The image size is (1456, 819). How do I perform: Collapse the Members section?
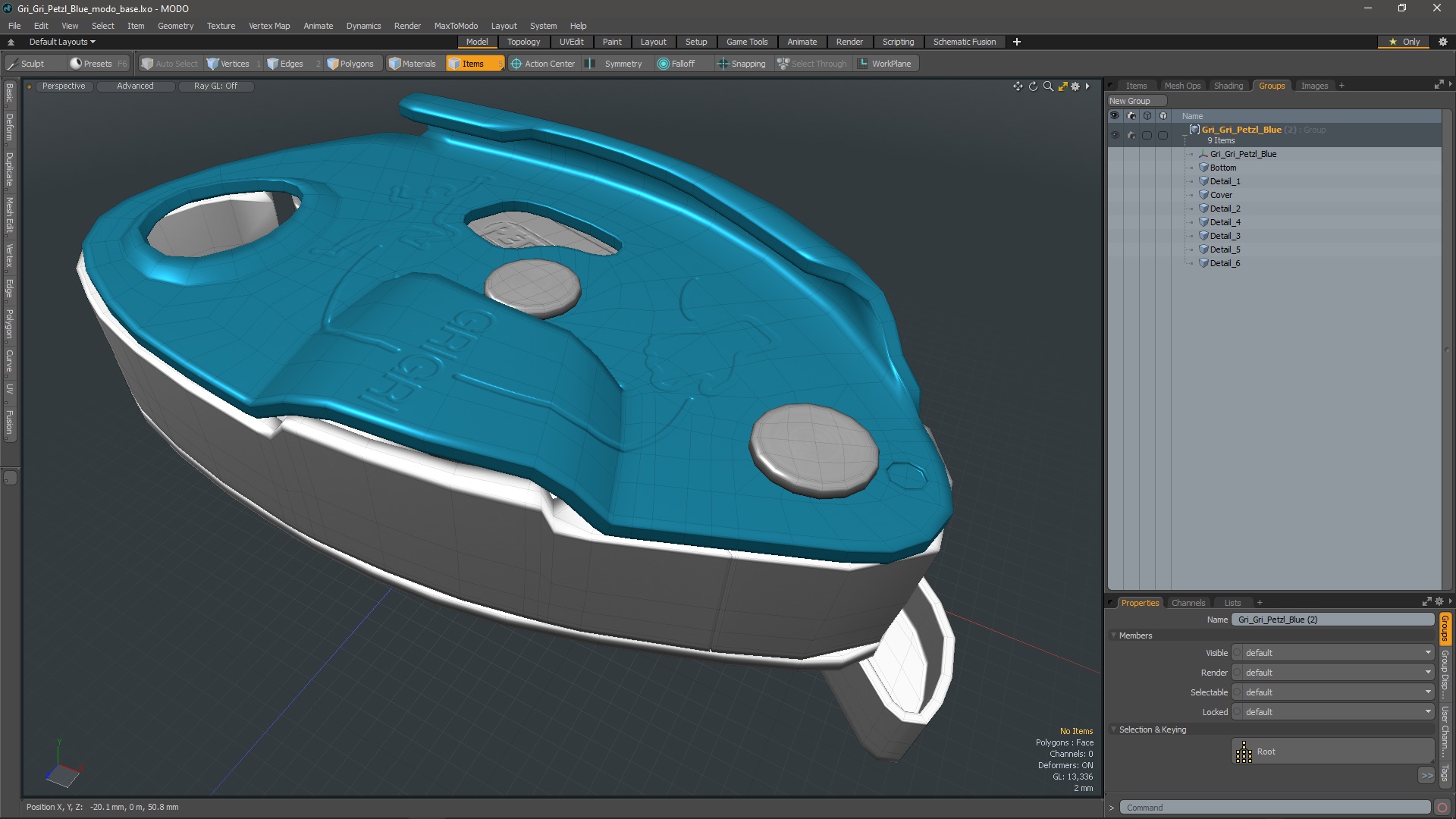pos(1114,635)
